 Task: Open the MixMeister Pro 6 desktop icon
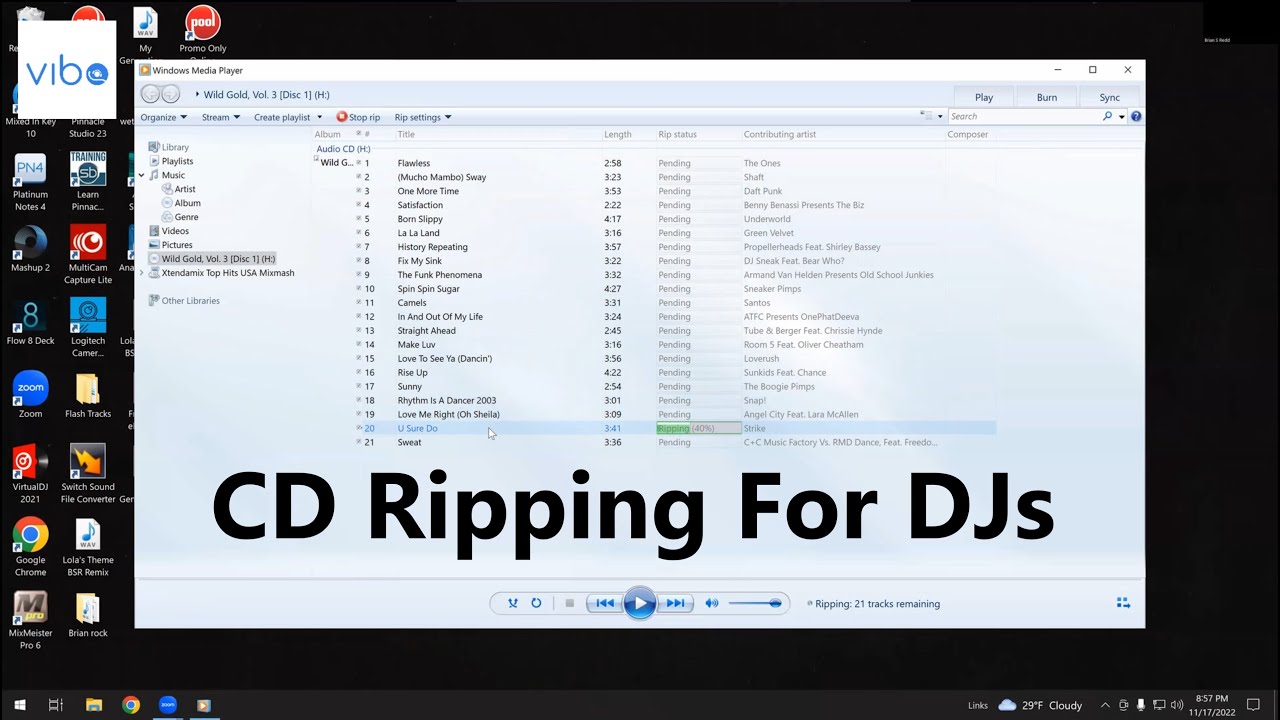click(x=30, y=620)
